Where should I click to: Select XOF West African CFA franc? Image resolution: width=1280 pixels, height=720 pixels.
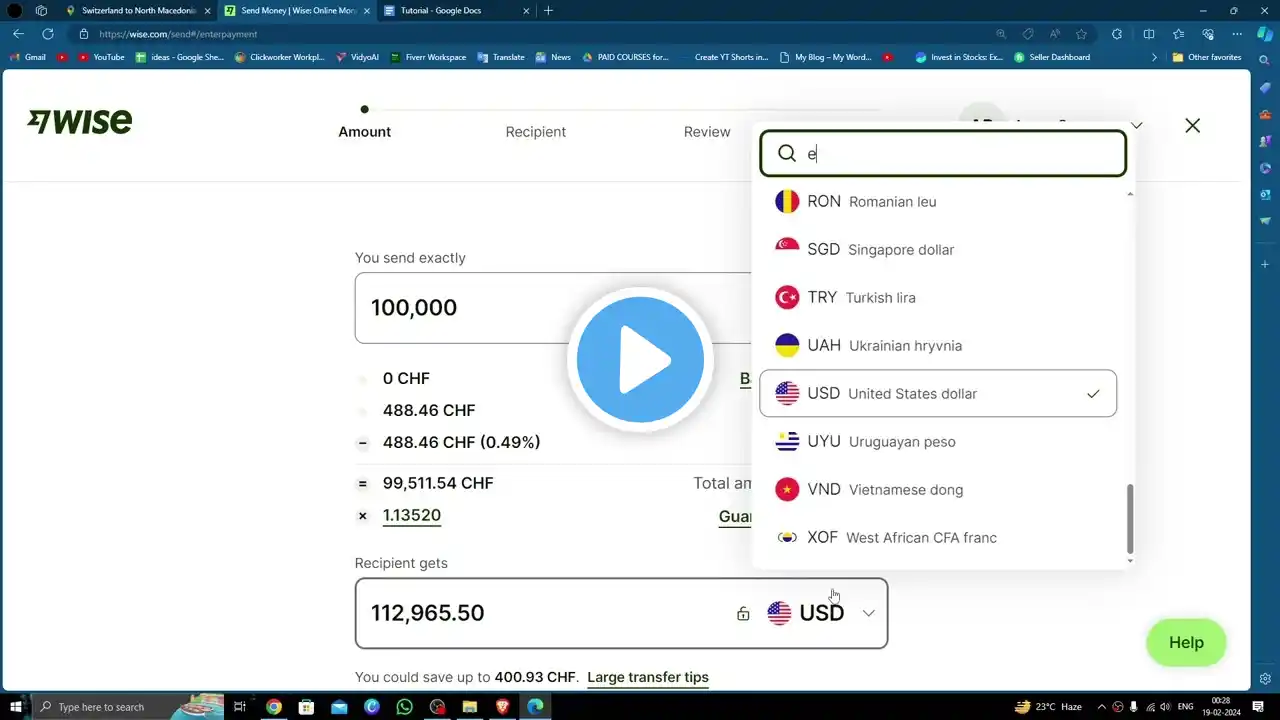tap(938, 537)
